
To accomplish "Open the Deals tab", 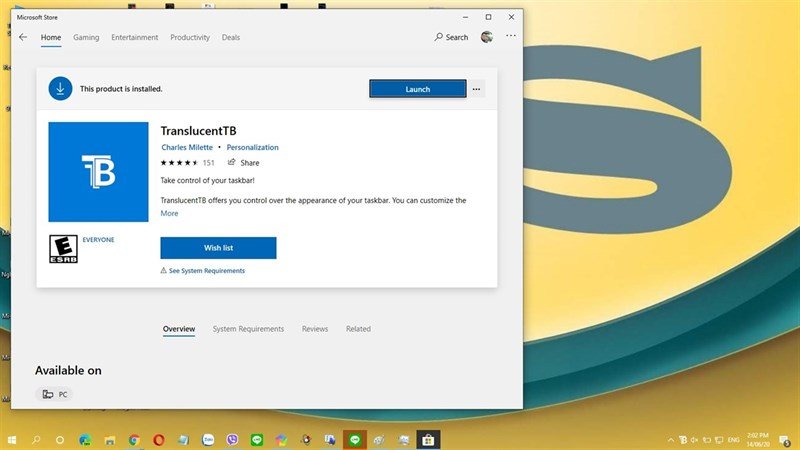I will [231, 37].
